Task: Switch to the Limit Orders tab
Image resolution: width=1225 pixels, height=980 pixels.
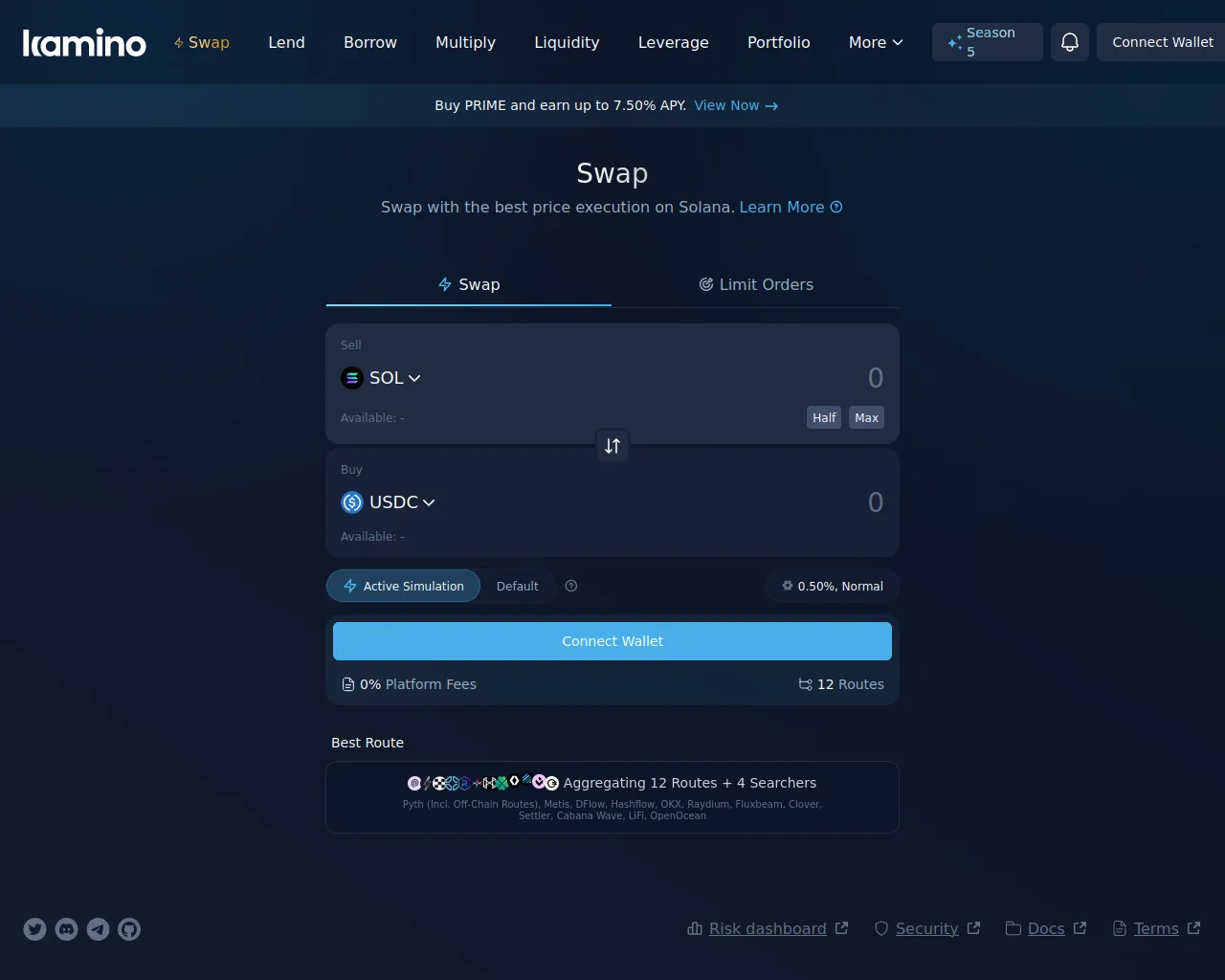Action: (x=756, y=284)
